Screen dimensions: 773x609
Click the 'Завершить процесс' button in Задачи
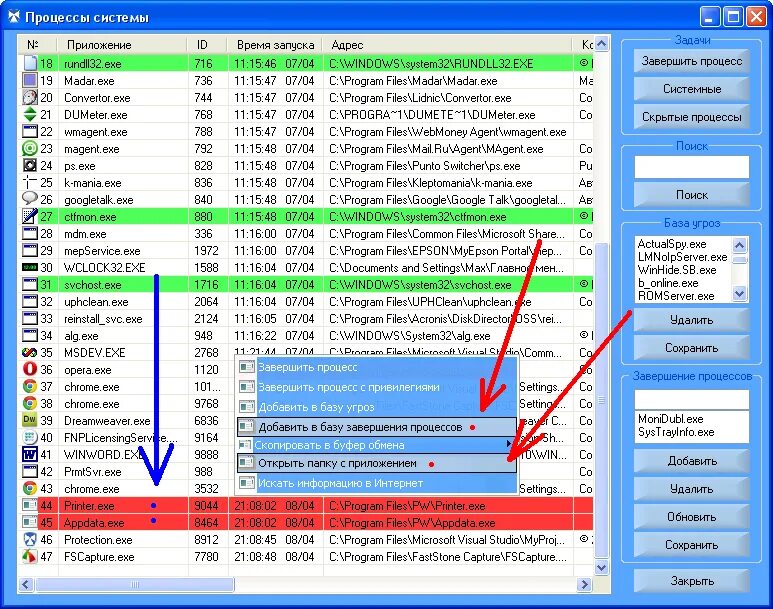[691, 61]
